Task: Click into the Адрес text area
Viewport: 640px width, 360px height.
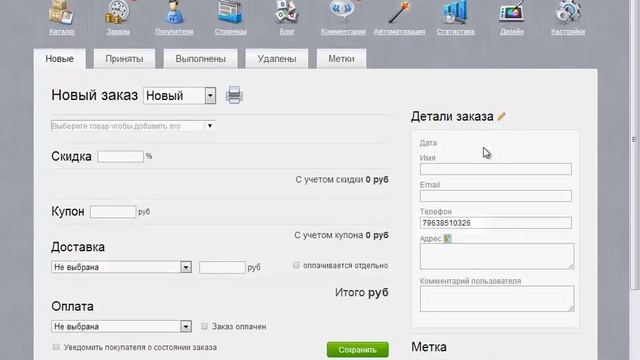Action: point(497,256)
